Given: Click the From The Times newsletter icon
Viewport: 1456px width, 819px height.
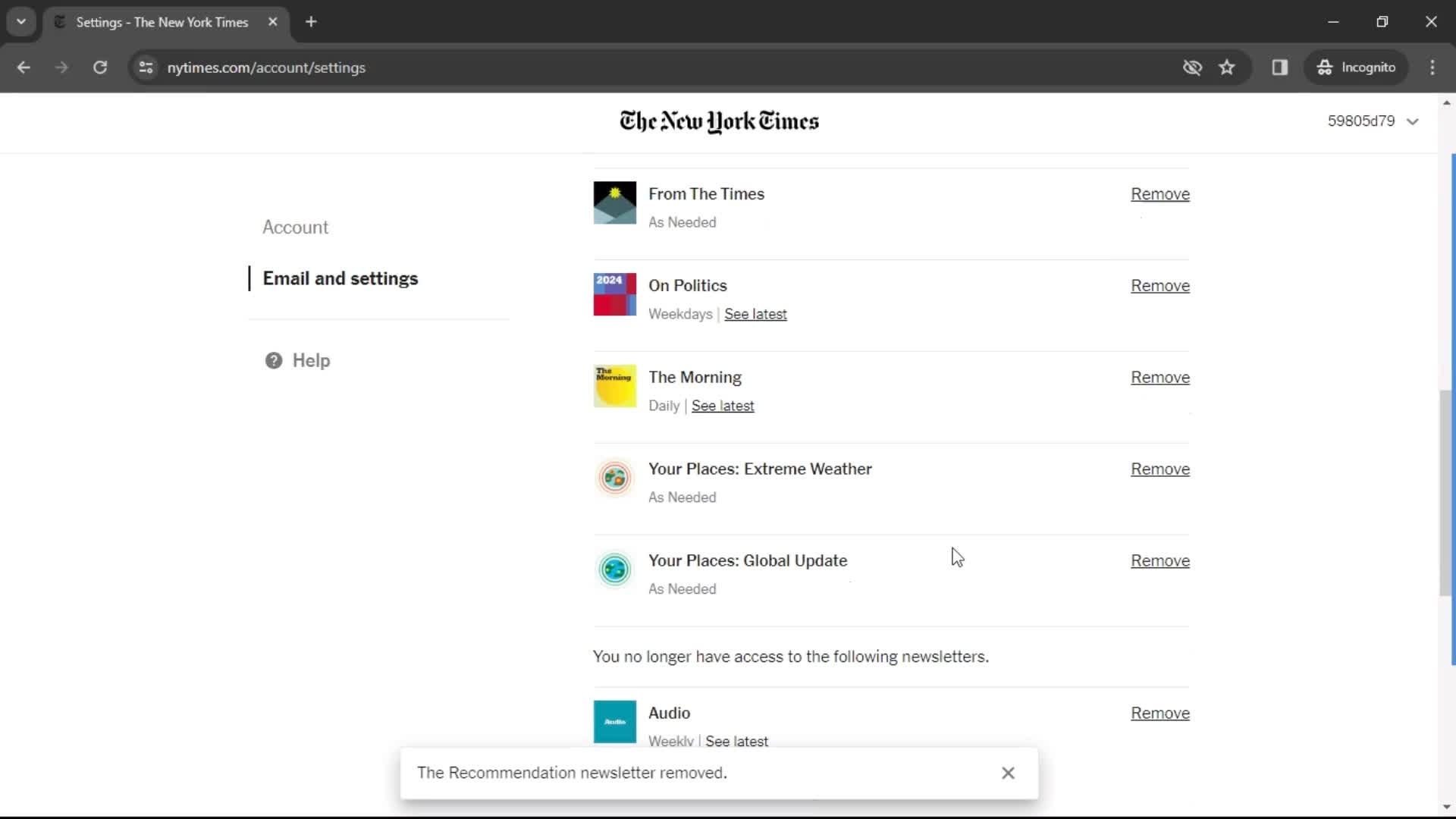Looking at the screenshot, I should coord(614,203).
